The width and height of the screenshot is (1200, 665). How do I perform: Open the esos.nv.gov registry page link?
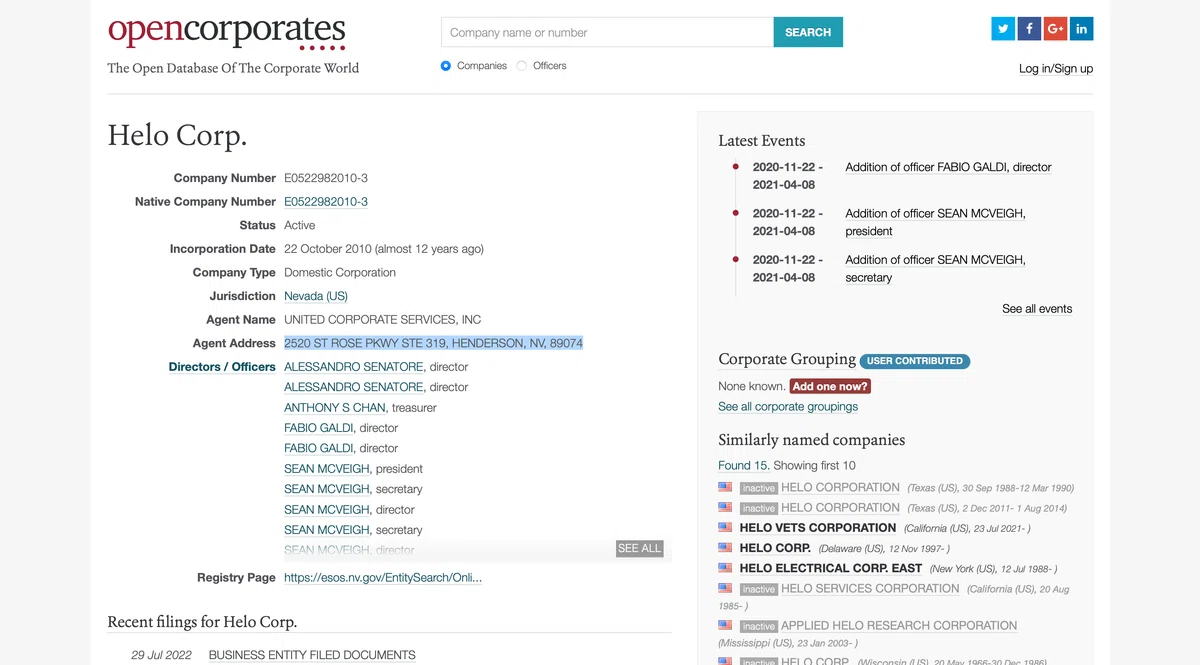click(383, 578)
